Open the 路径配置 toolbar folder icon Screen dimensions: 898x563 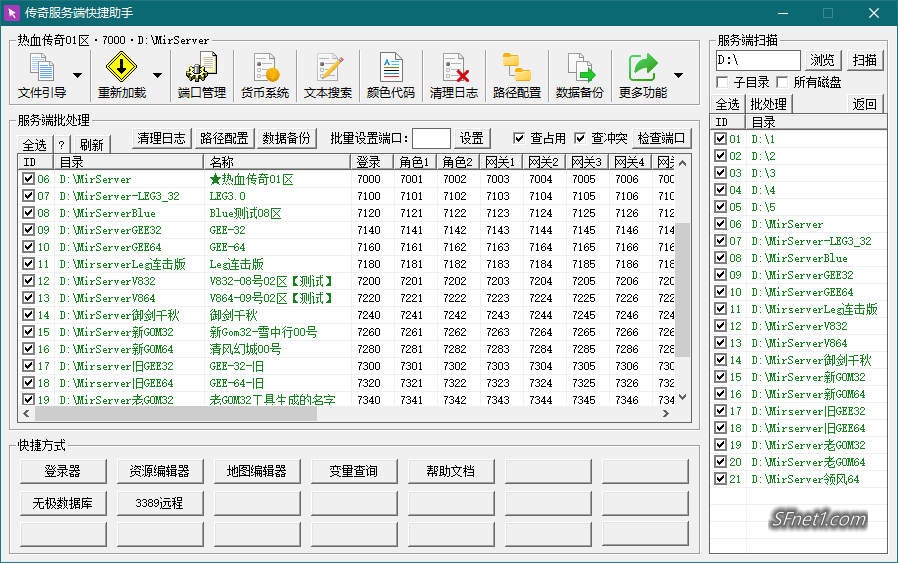(517, 75)
